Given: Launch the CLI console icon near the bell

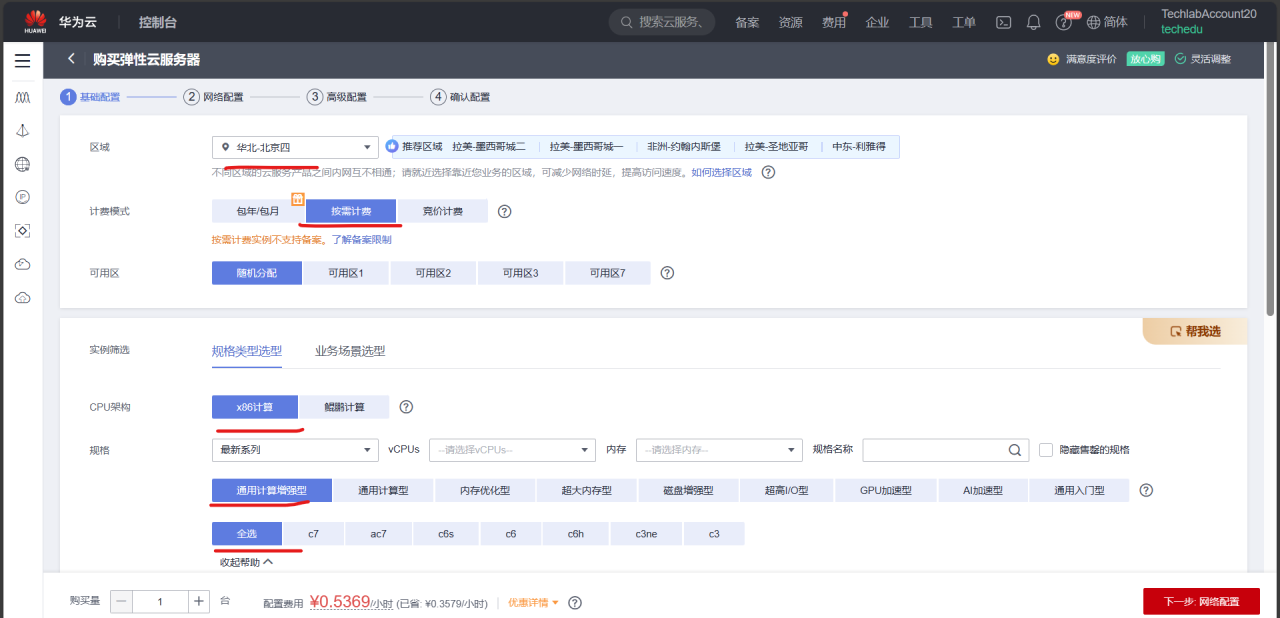Looking at the screenshot, I should pos(1003,21).
